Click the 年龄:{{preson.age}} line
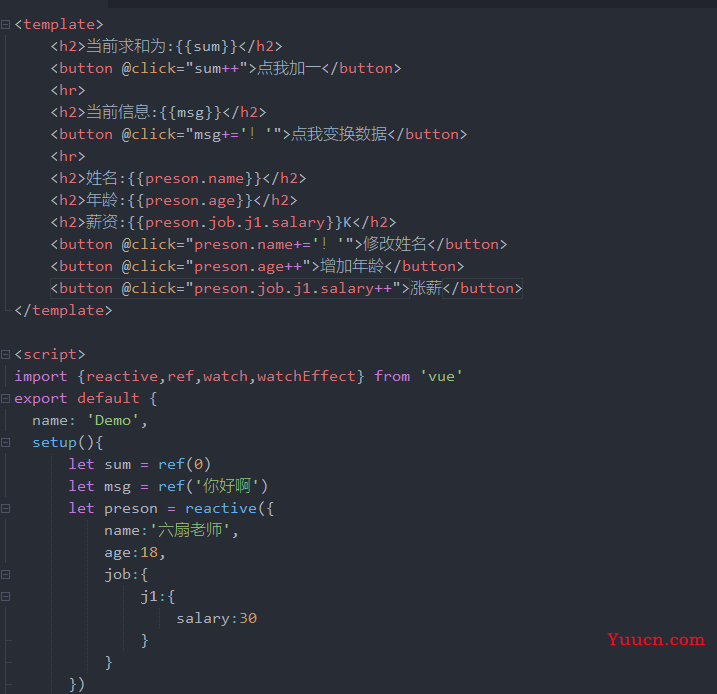This screenshot has height=694, width=717. pos(174,200)
